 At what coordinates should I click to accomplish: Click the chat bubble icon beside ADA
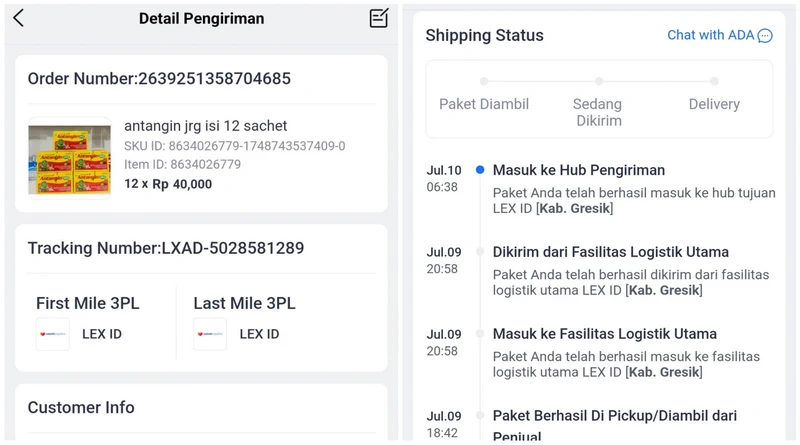765,36
